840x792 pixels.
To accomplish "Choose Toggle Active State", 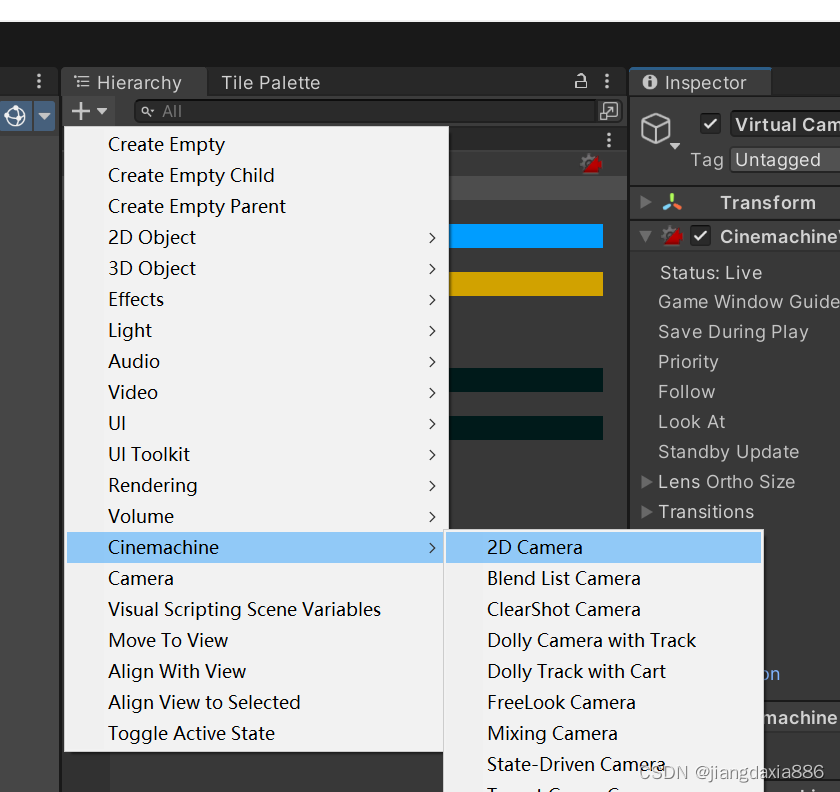I will click(256, 734).
